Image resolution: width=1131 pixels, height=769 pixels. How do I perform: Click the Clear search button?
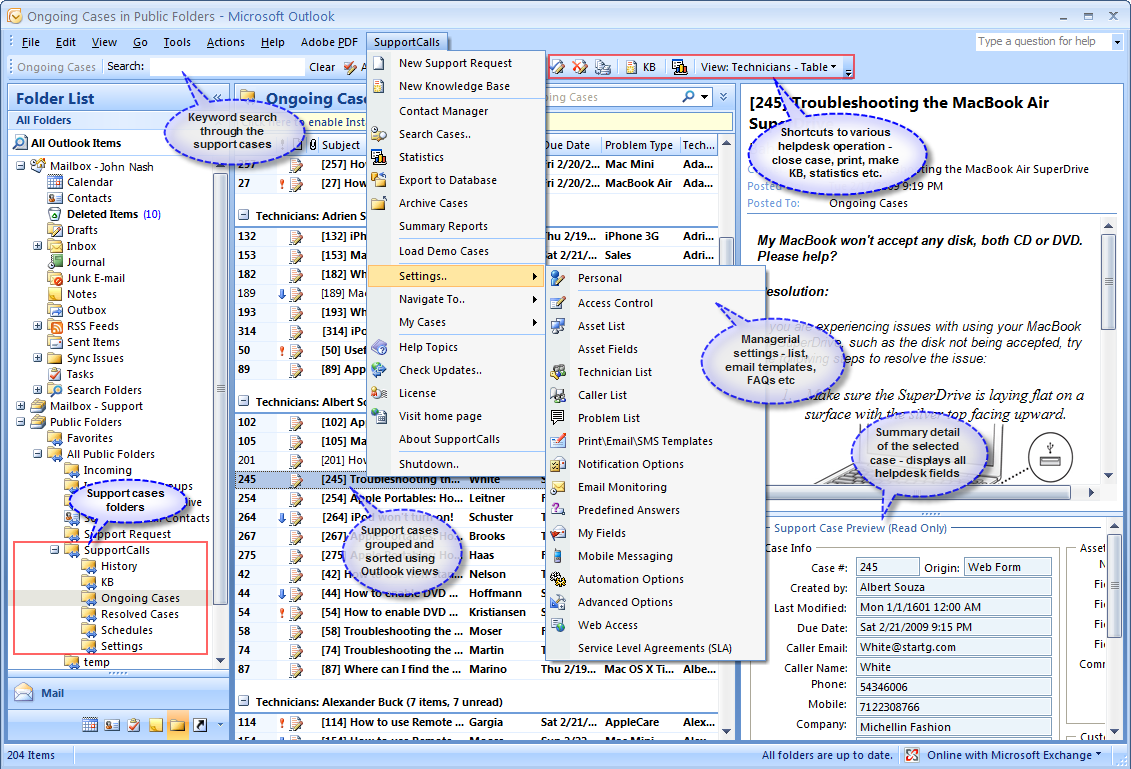pyautogui.click(x=322, y=67)
